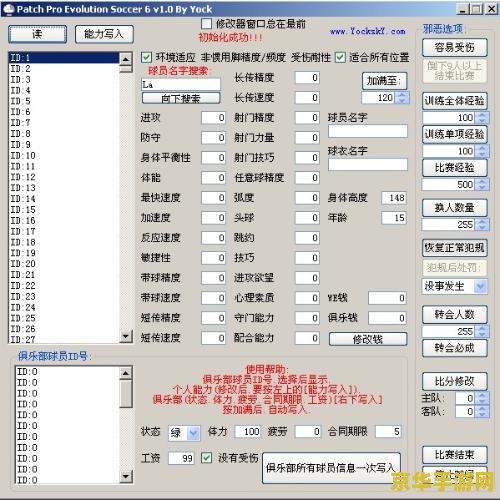Click club player ID list scroll-down arrow
The height and width of the screenshot is (500, 500).
126,476
